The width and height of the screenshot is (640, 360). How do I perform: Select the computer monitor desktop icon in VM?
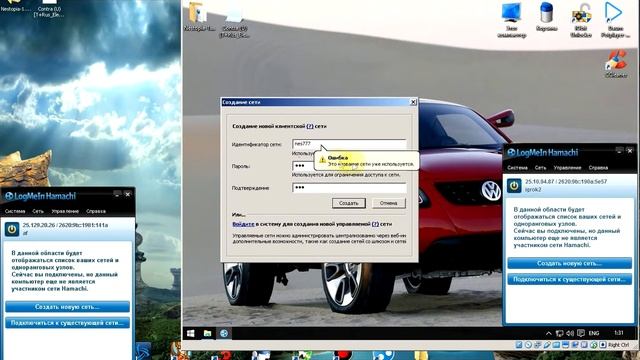pos(511,14)
